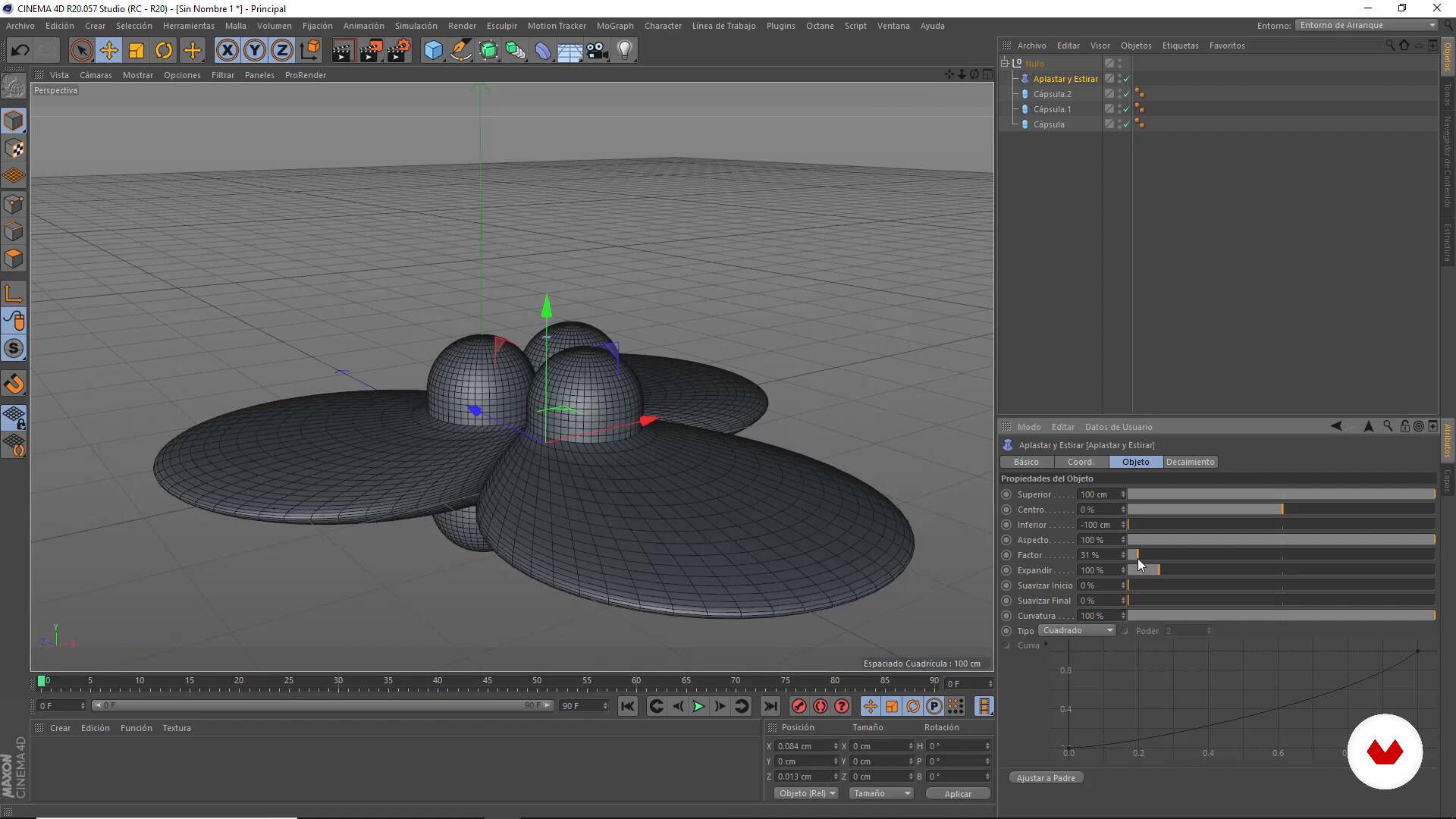Click the magnet Snap icon in sidebar

(x=14, y=384)
